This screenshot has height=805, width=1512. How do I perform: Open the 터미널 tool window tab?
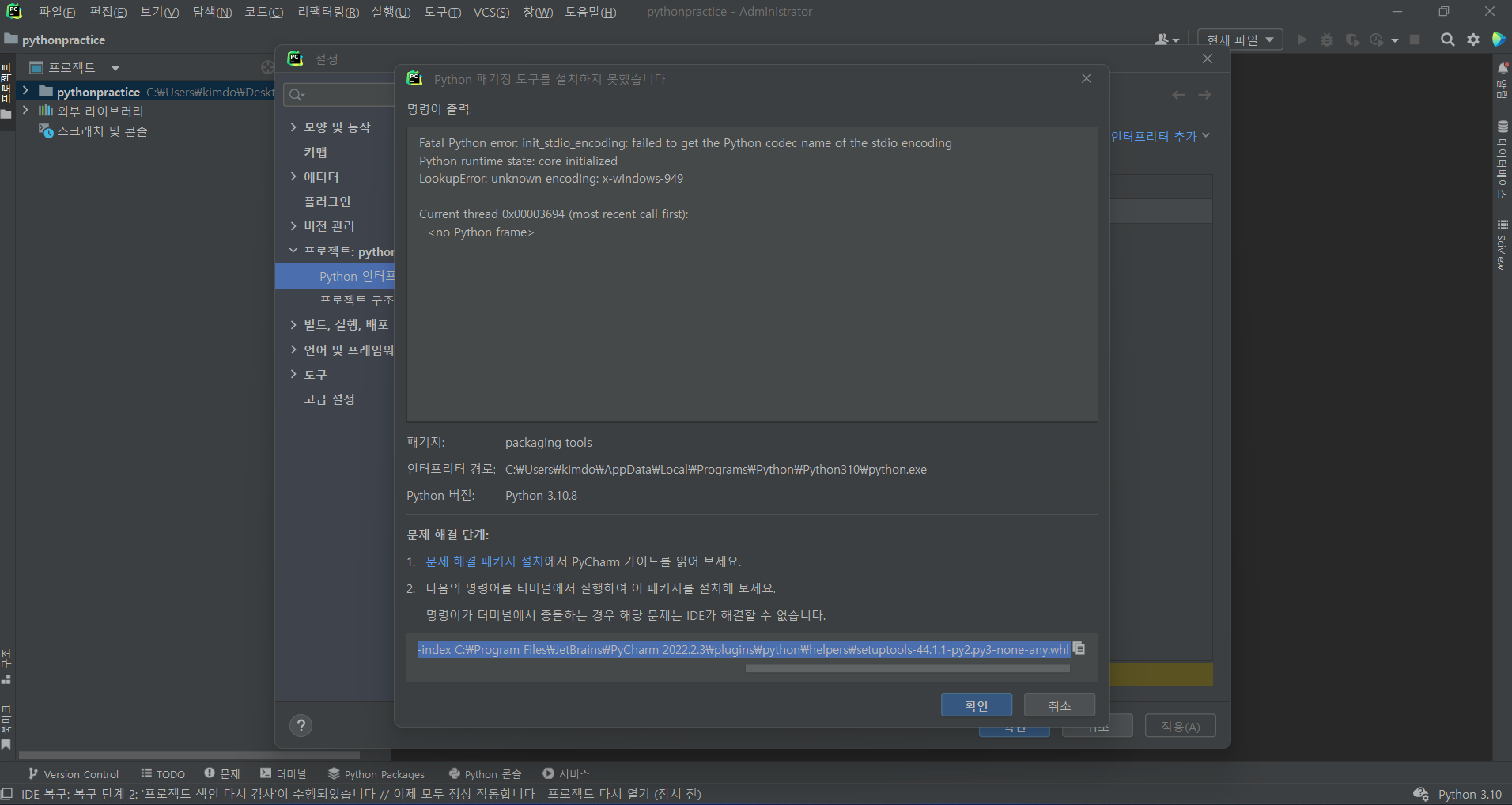click(x=283, y=774)
